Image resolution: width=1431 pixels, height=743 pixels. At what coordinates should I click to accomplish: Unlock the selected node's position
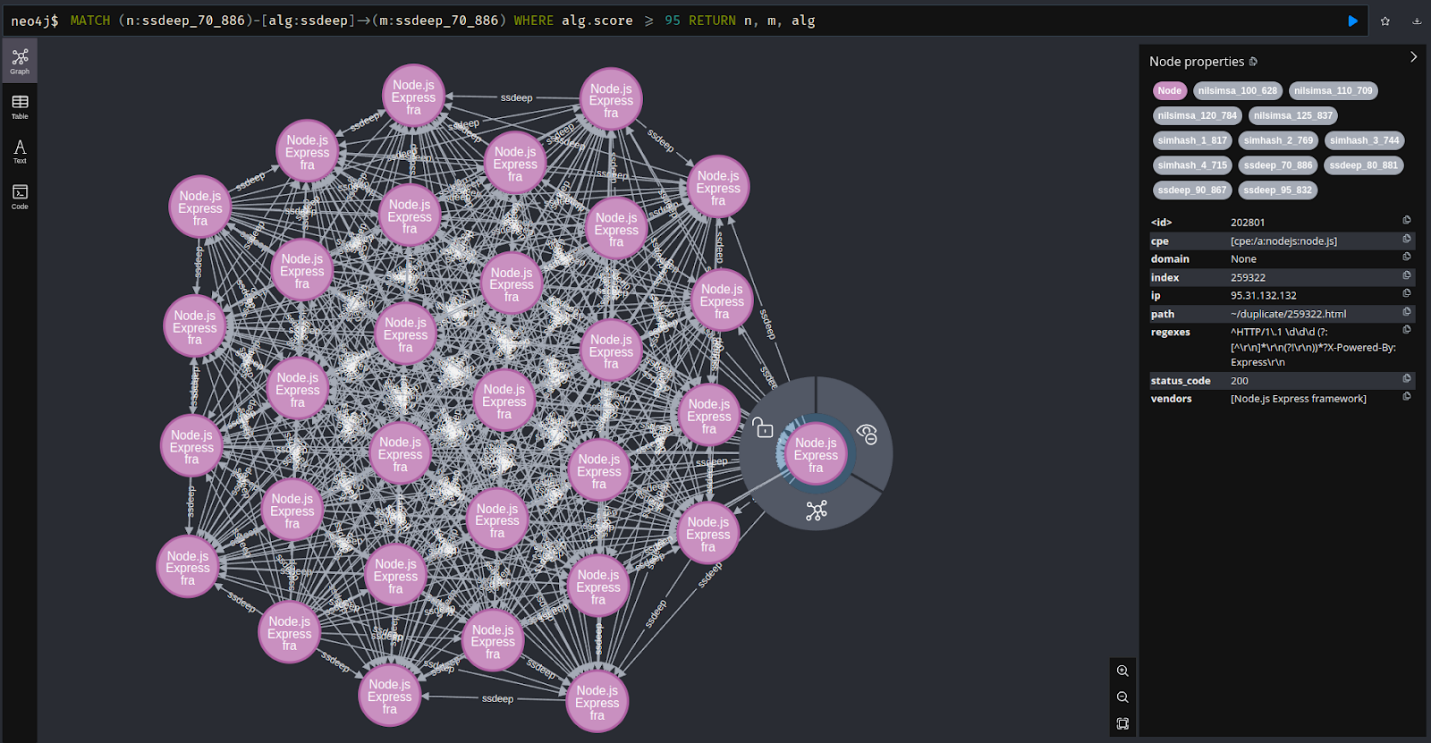pyautogui.click(x=764, y=429)
